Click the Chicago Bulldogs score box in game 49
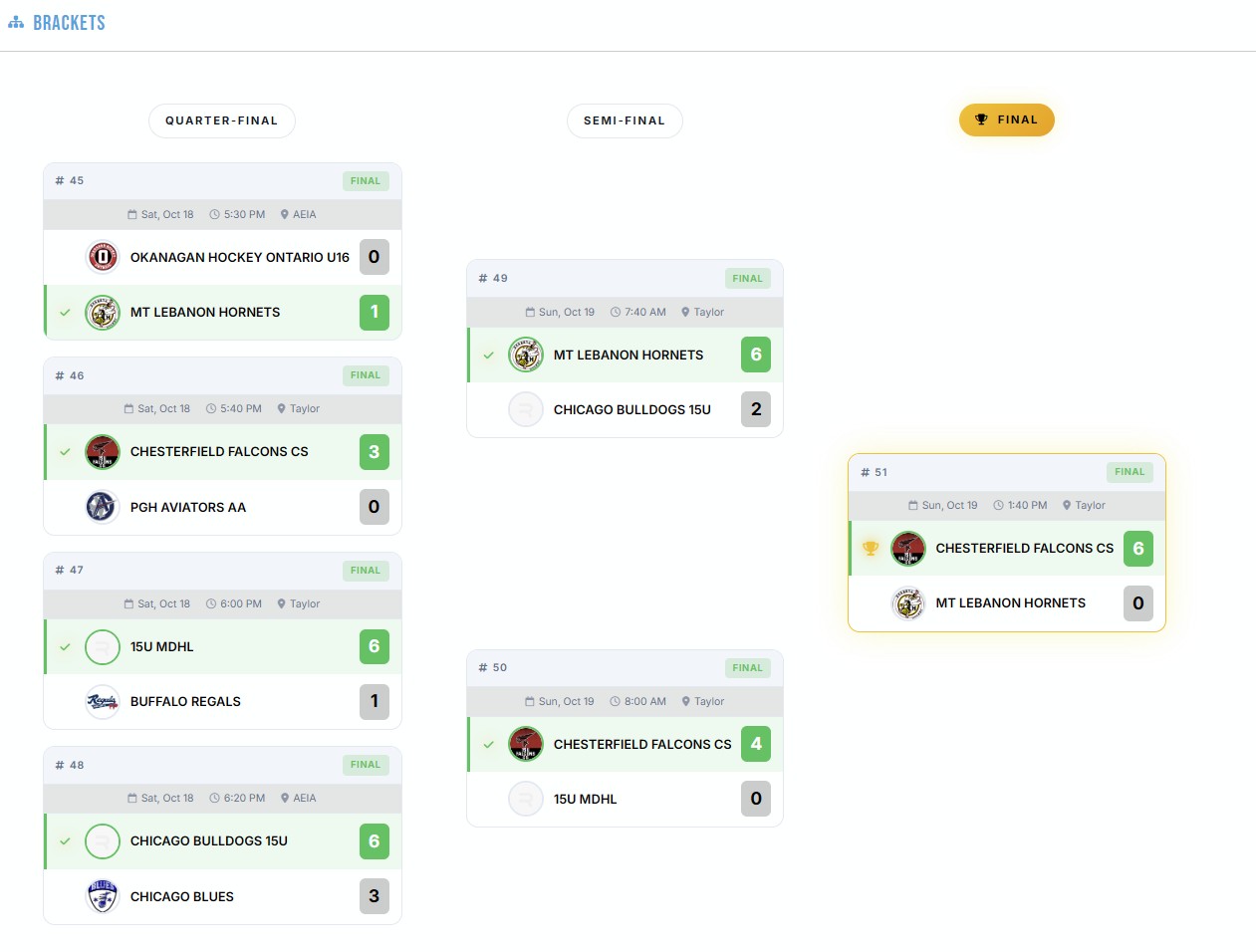Viewport: 1256px width, 952px height. coord(756,408)
